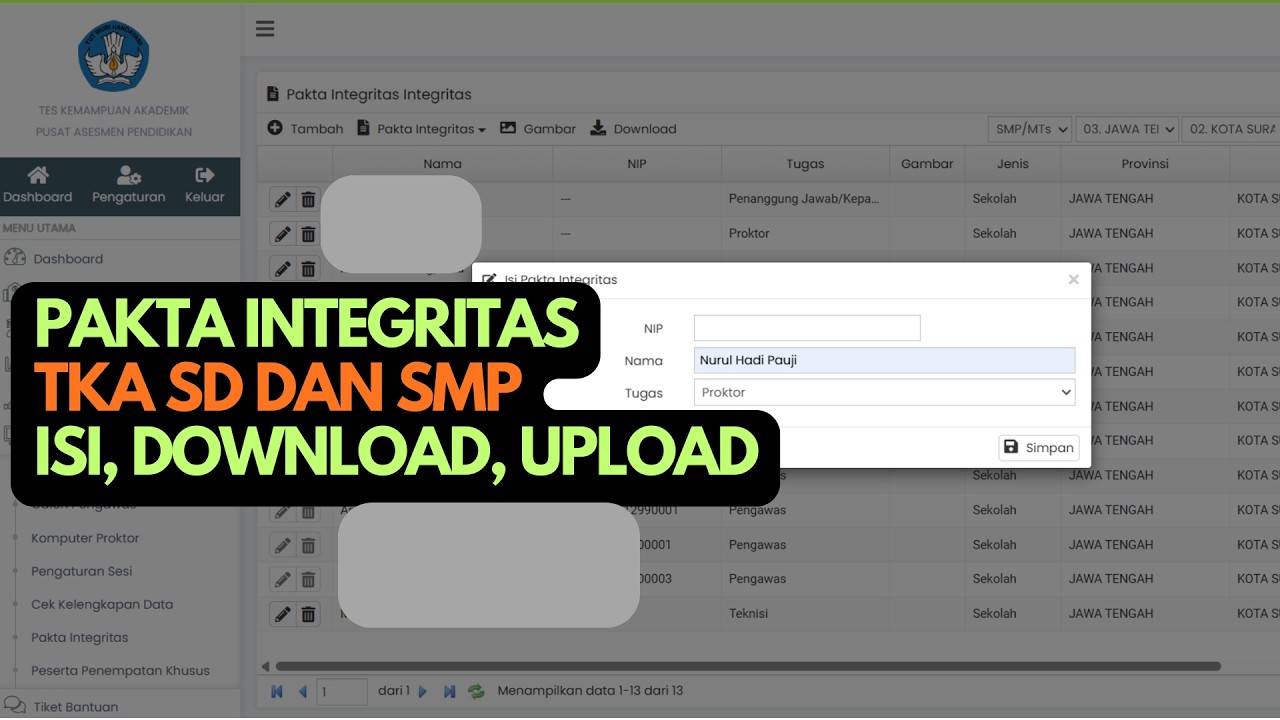The height and width of the screenshot is (720, 1280).
Task: Go to the previous page
Action: [302, 691]
